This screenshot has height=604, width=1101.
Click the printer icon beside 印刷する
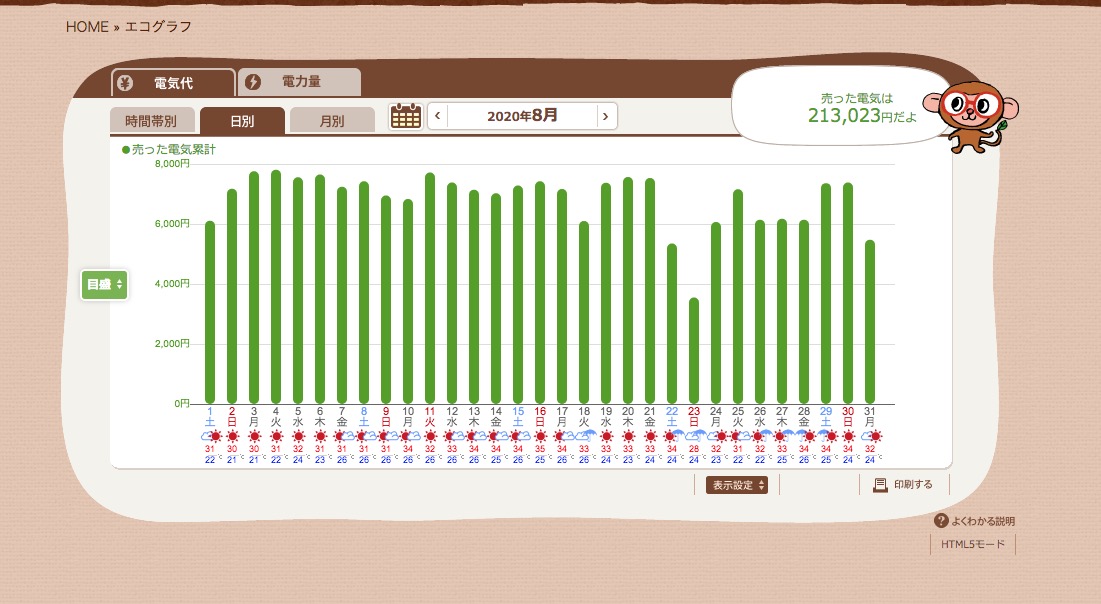tap(880, 485)
